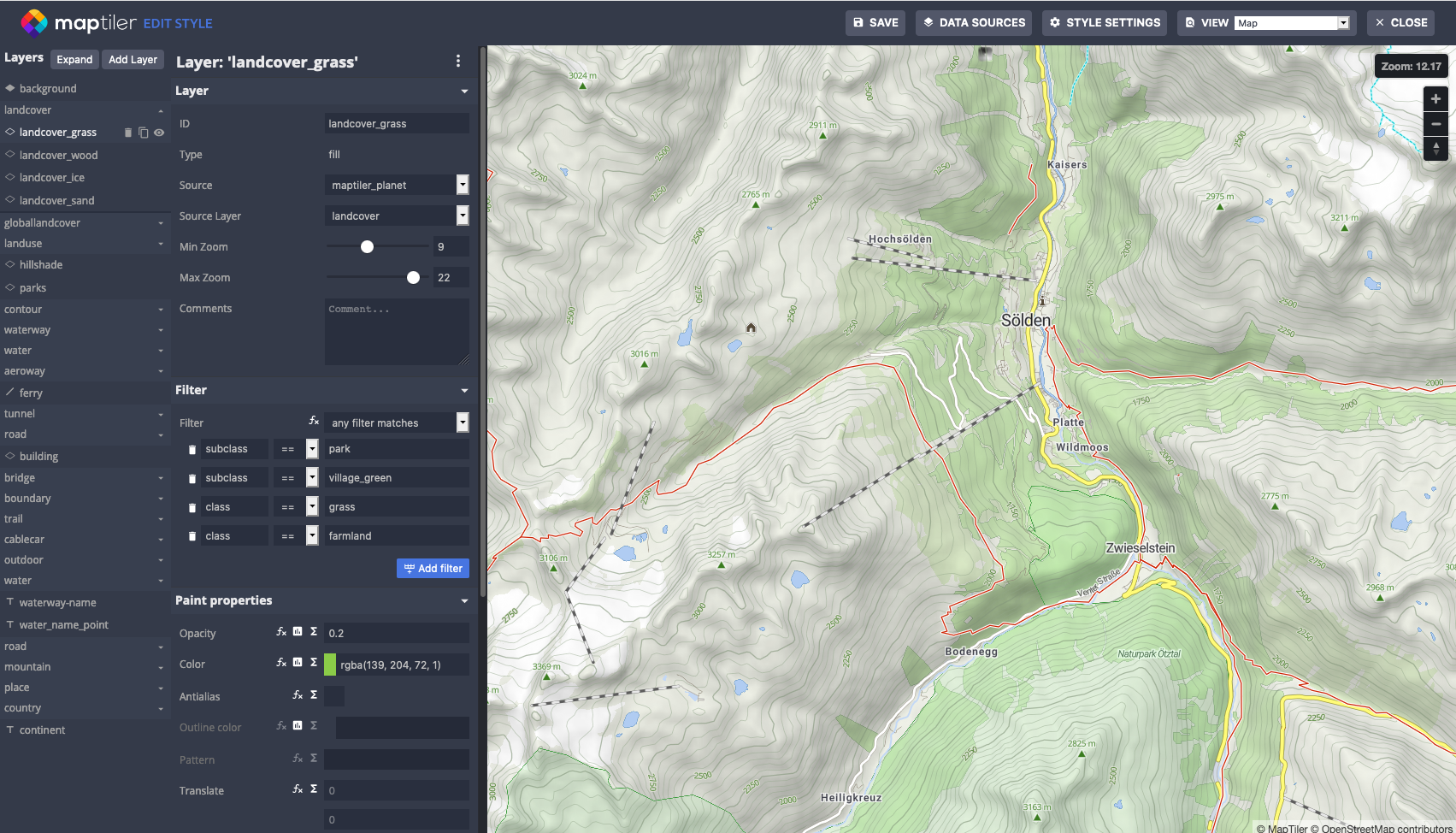Screen dimensions: 1456x833
Task: Reset map bearing with compass button
Action: (1435, 149)
